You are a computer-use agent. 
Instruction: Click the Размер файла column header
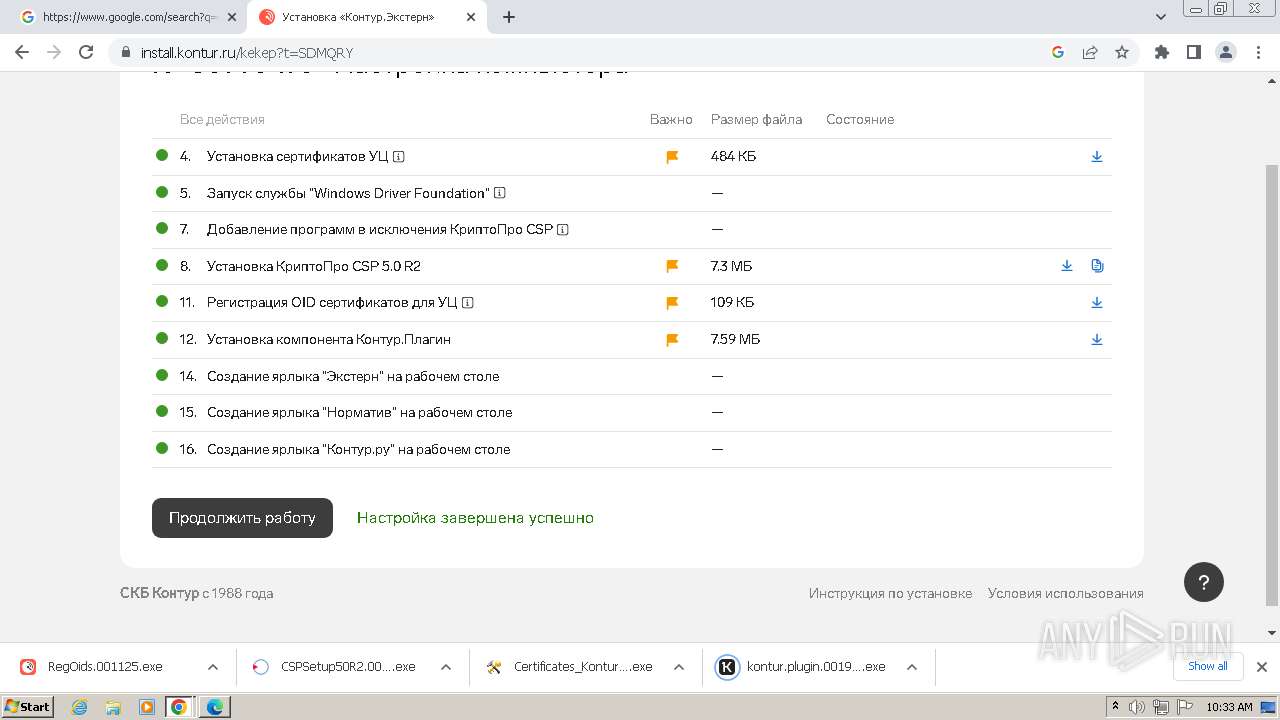coord(756,119)
